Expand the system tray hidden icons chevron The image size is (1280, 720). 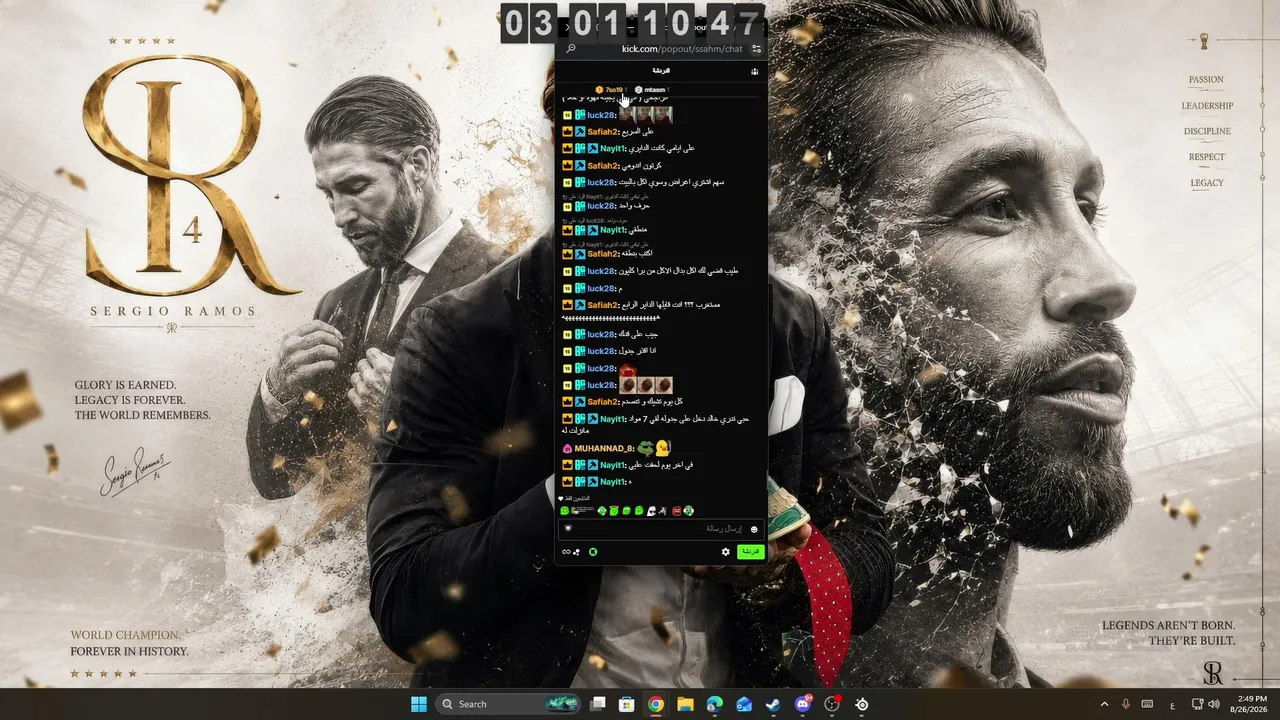pyautogui.click(x=1104, y=704)
